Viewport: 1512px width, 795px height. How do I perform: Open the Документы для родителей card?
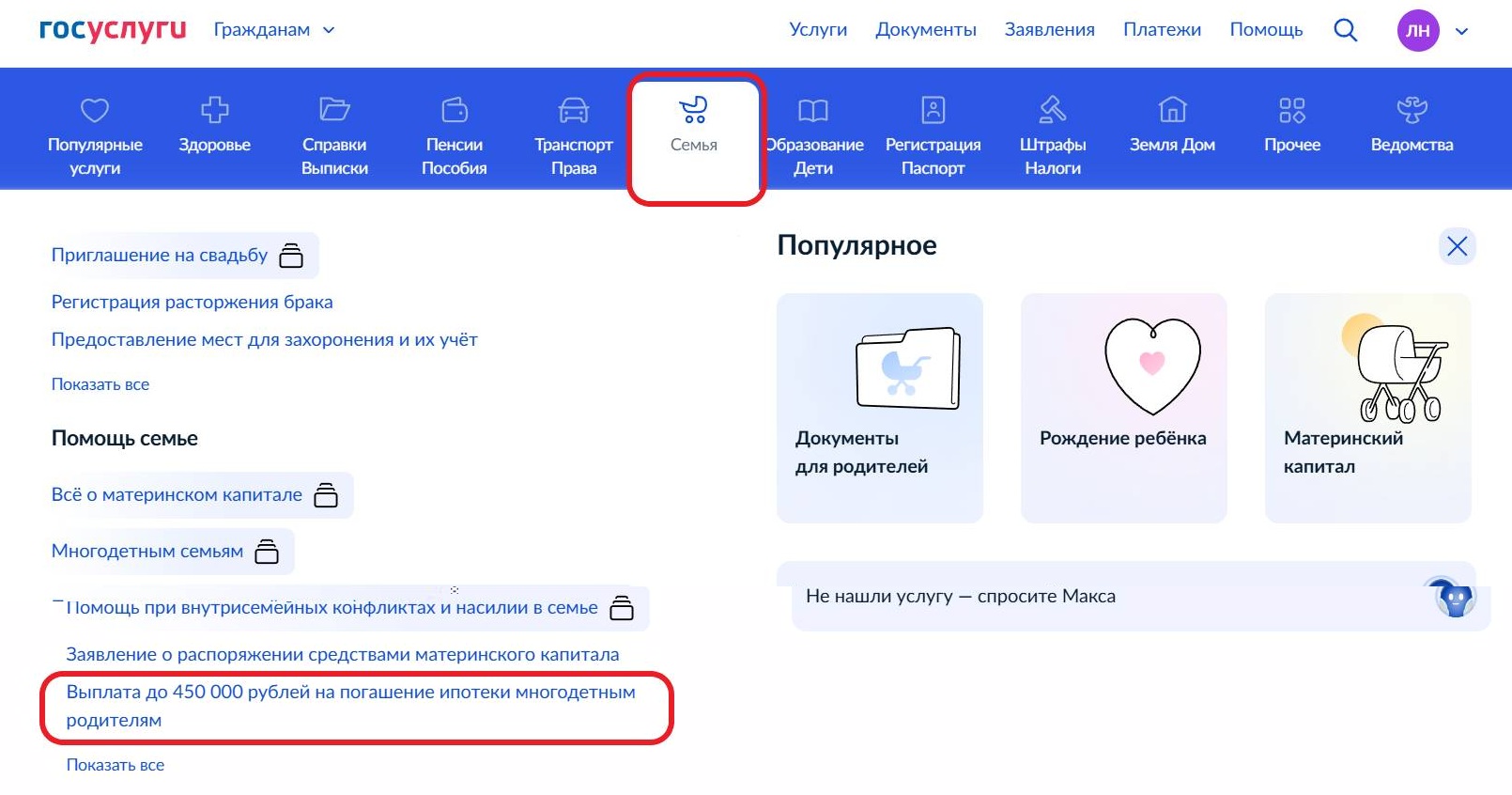pyautogui.click(x=880, y=408)
